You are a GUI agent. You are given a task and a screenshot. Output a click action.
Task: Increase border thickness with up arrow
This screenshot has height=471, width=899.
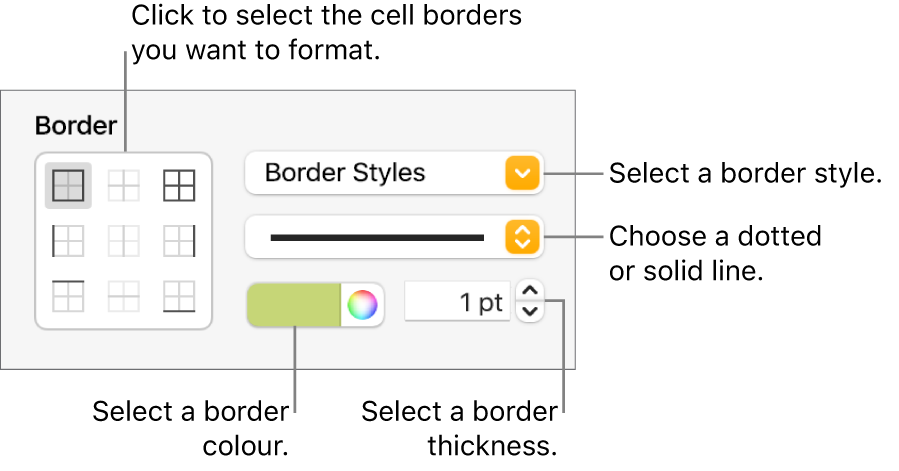point(530,292)
